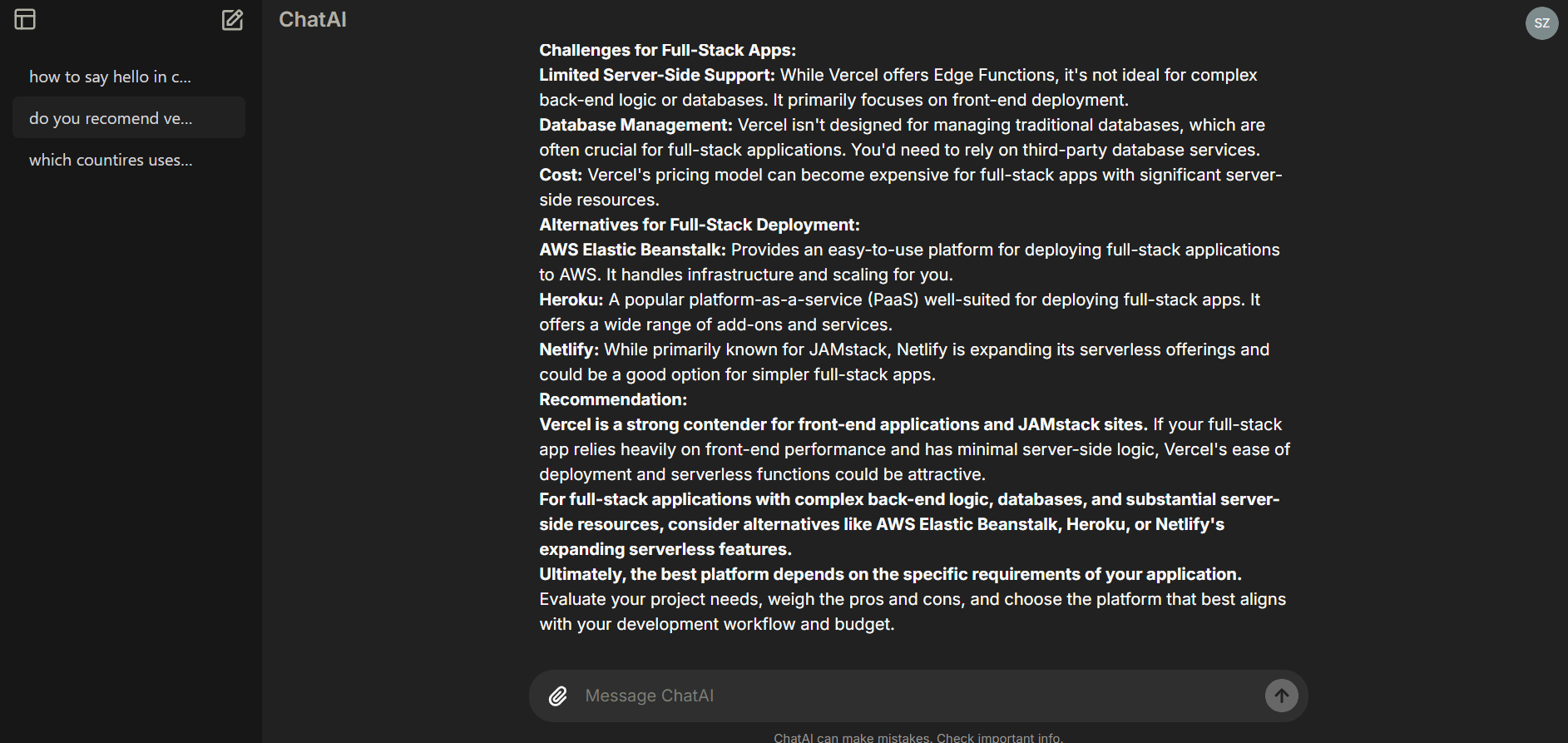Image resolution: width=1568 pixels, height=743 pixels.
Task: Collapse the sidebar panel
Action: tap(25, 19)
